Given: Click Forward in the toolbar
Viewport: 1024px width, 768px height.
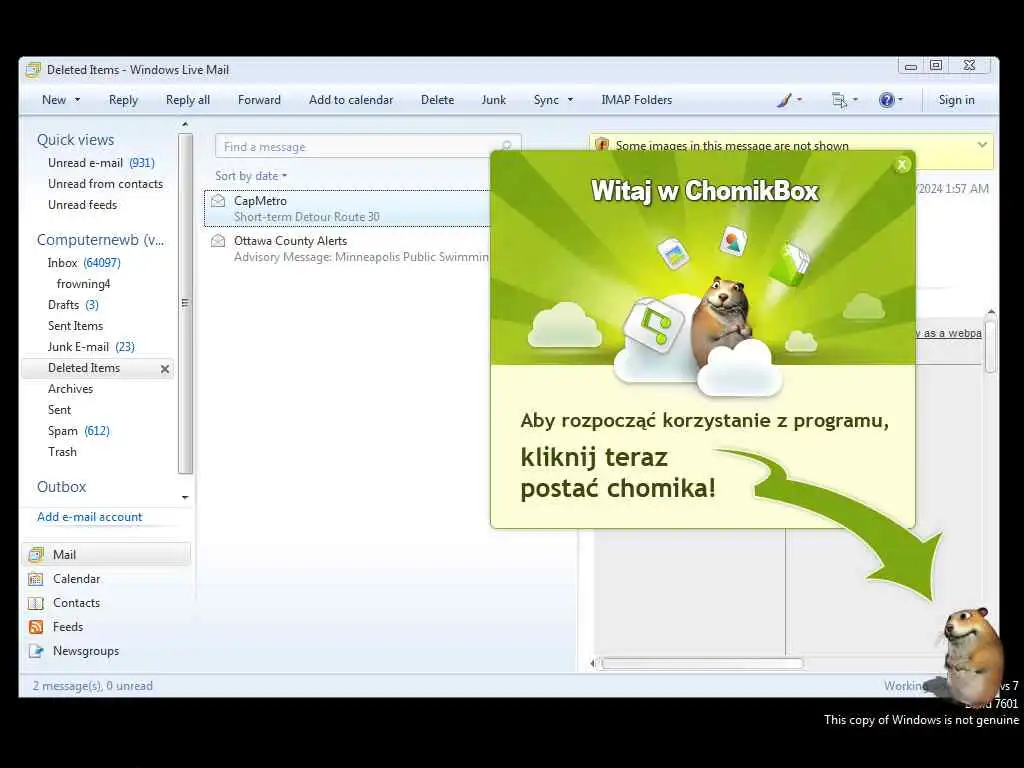Looking at the screenshot, I should click(x=259, y=100).
